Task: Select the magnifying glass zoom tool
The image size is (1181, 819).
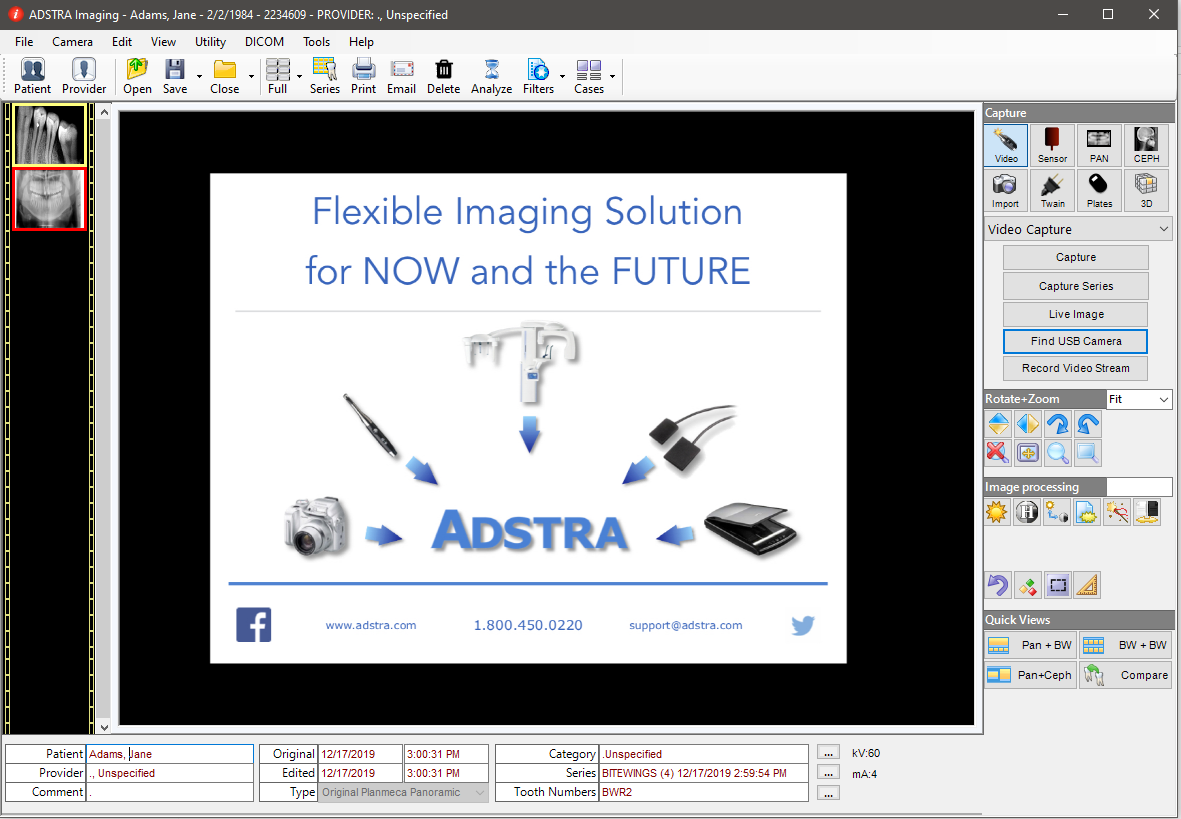Action: tap(1057, 453)
